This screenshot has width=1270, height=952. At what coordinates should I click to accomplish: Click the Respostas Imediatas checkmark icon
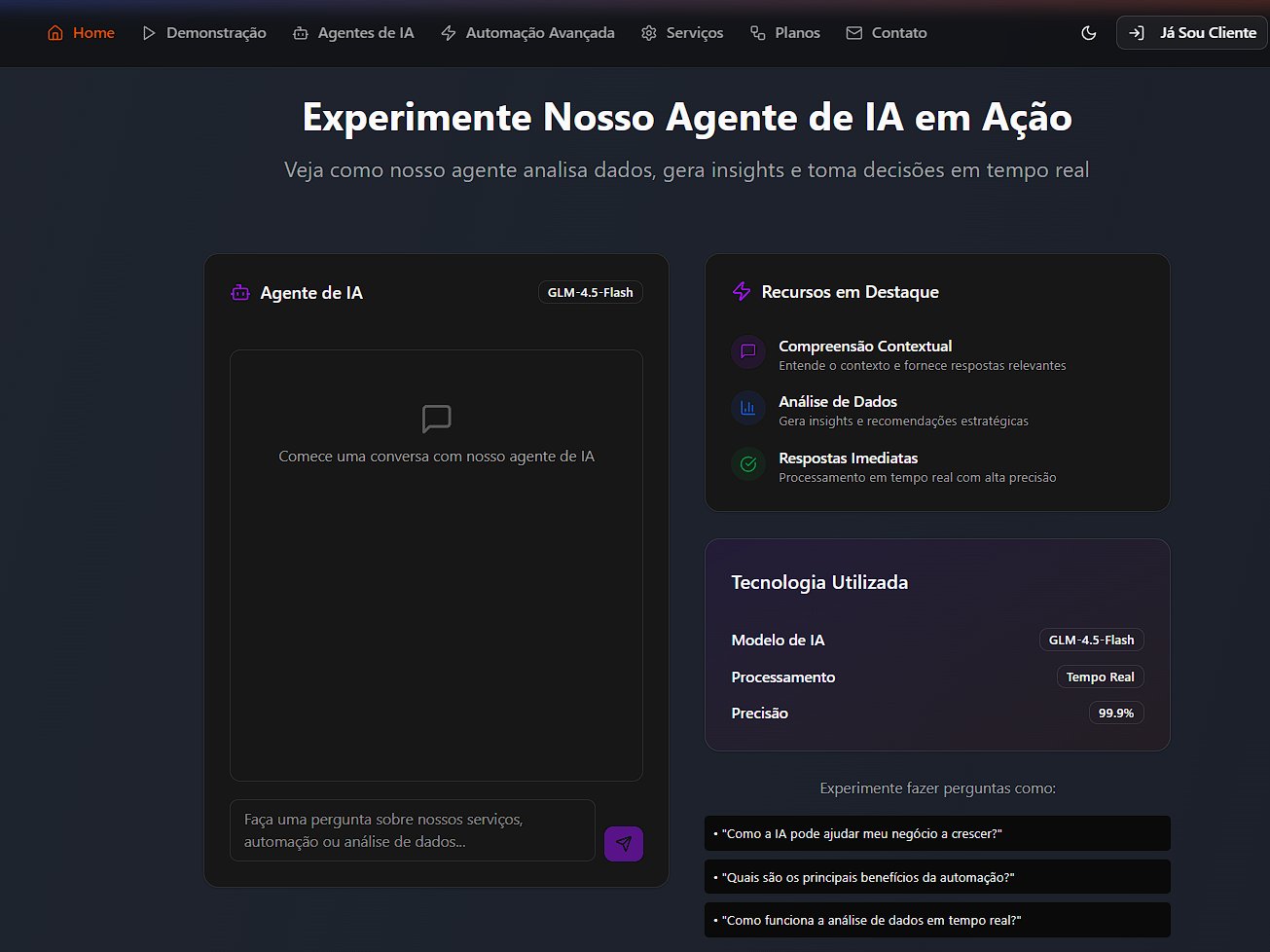click(x=747, y=464)
